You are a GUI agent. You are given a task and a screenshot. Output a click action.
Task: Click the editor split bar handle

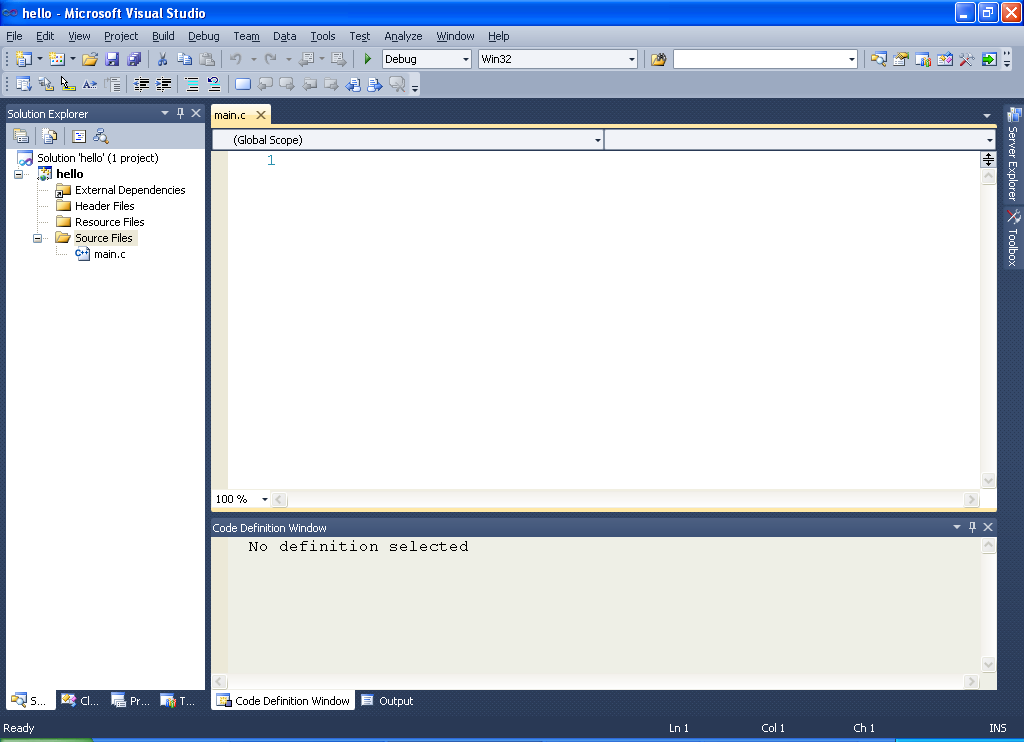(988, 159)
